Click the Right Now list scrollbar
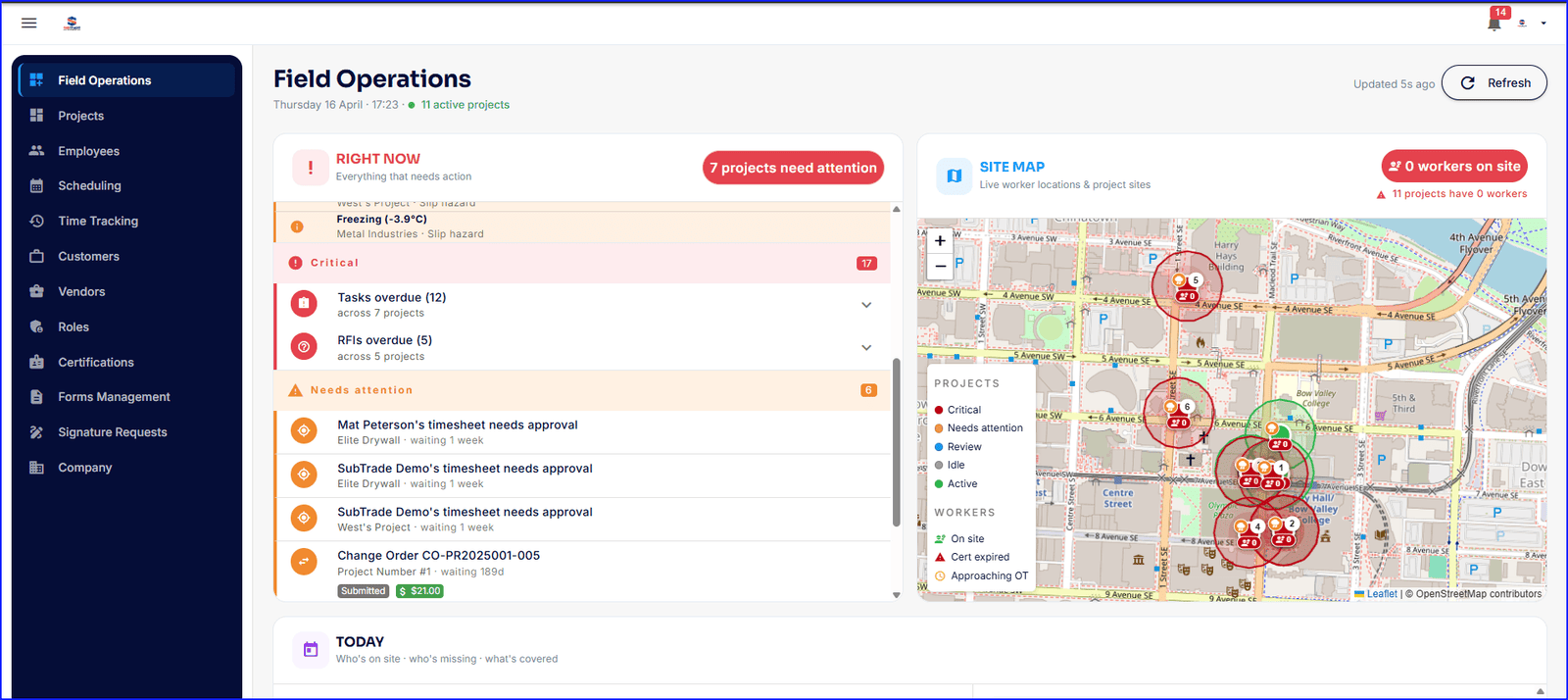This screenshot has height=700, width=1568. pos(896,442)
